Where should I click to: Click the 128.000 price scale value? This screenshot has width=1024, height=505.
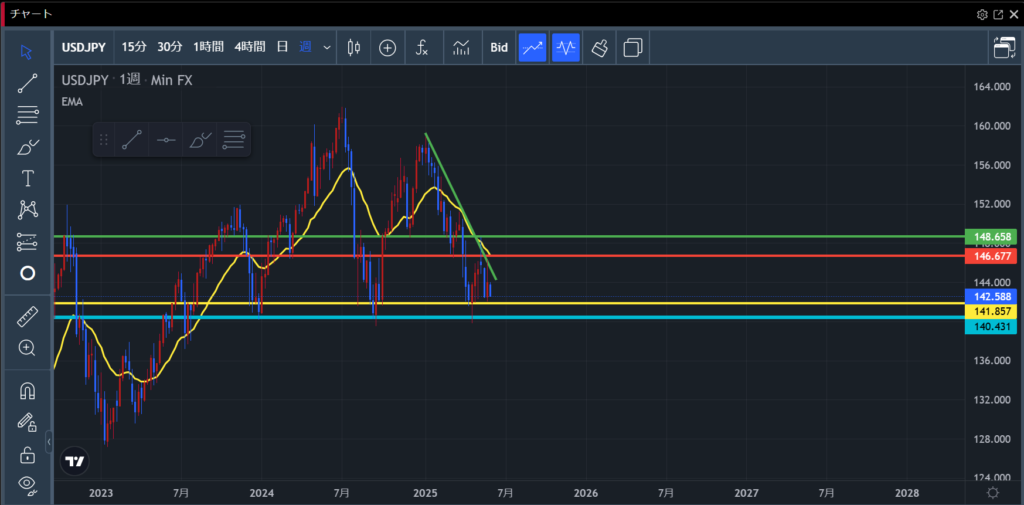click(x=992, y=439)
